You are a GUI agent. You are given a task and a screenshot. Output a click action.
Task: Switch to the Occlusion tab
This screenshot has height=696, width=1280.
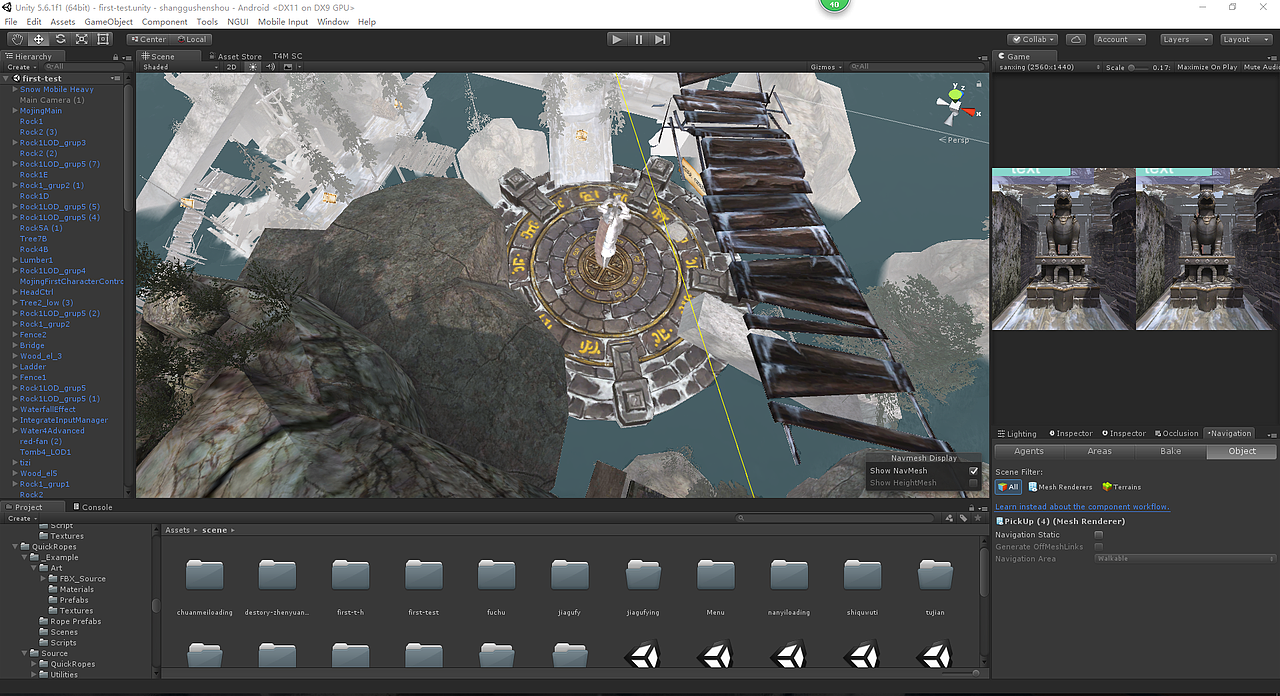pyautogui.click(x=1176, y=434)
